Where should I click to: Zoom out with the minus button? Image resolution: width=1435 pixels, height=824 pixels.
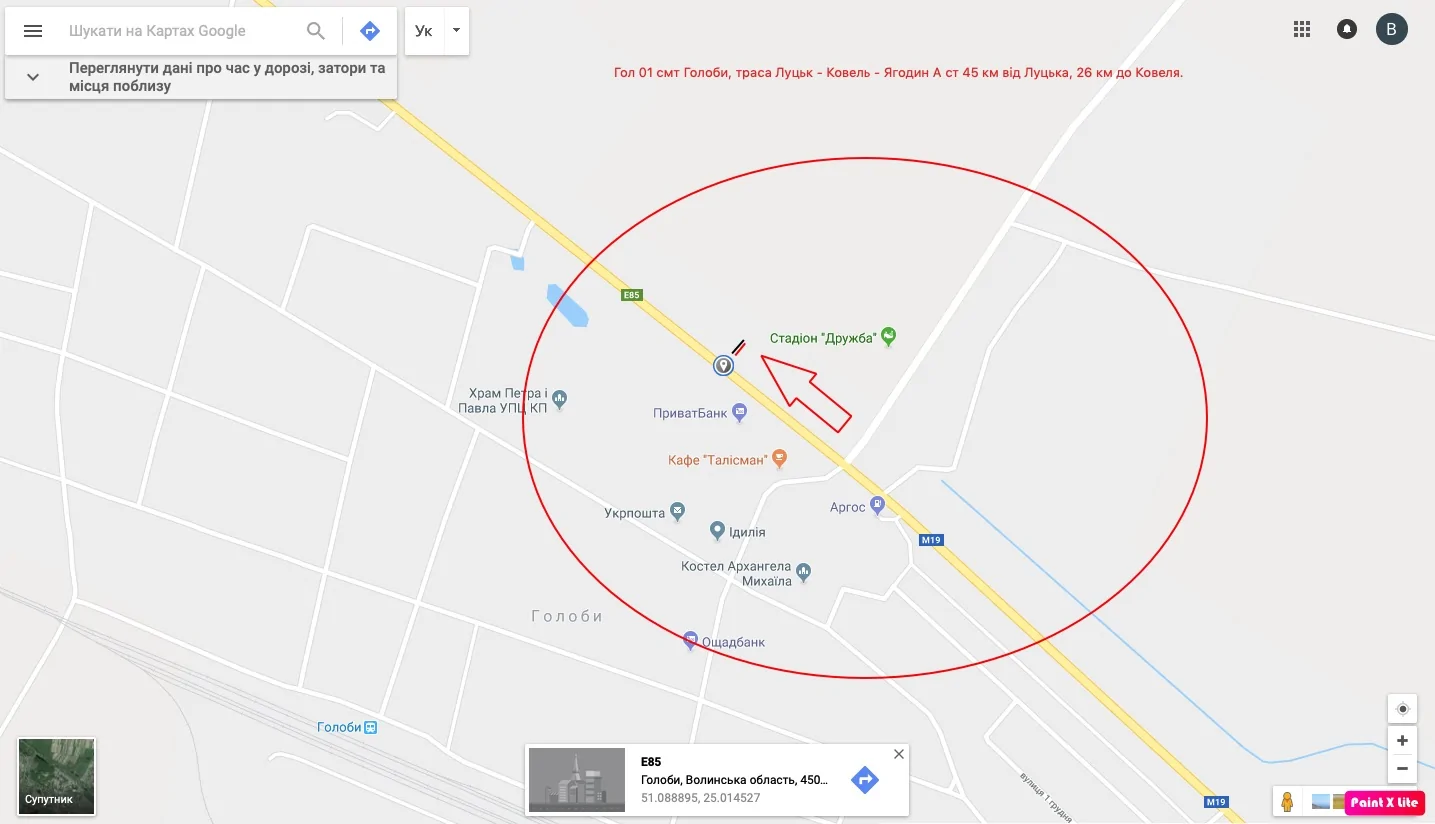click(1402, 769)
